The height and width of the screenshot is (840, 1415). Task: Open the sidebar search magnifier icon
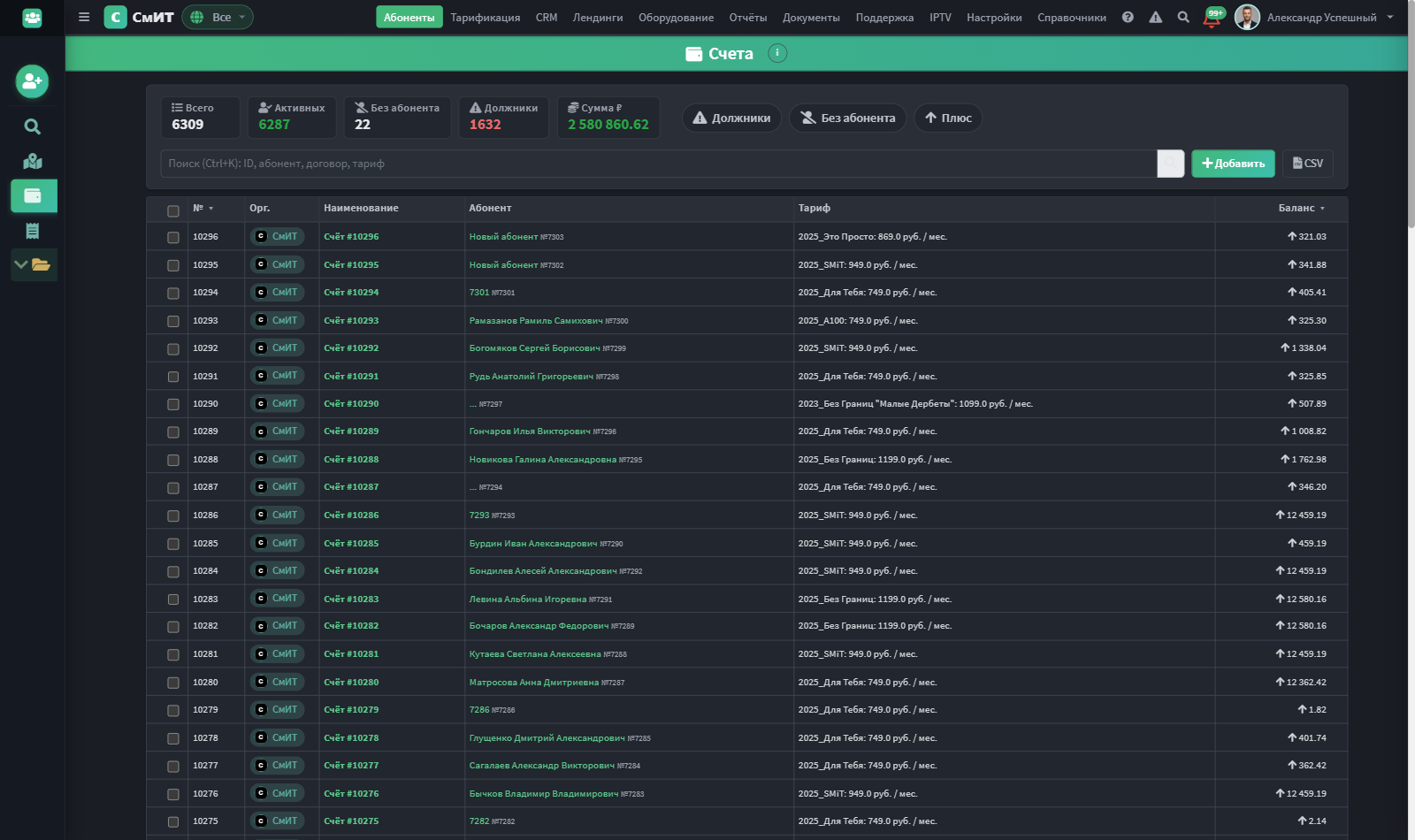[32, 126]
